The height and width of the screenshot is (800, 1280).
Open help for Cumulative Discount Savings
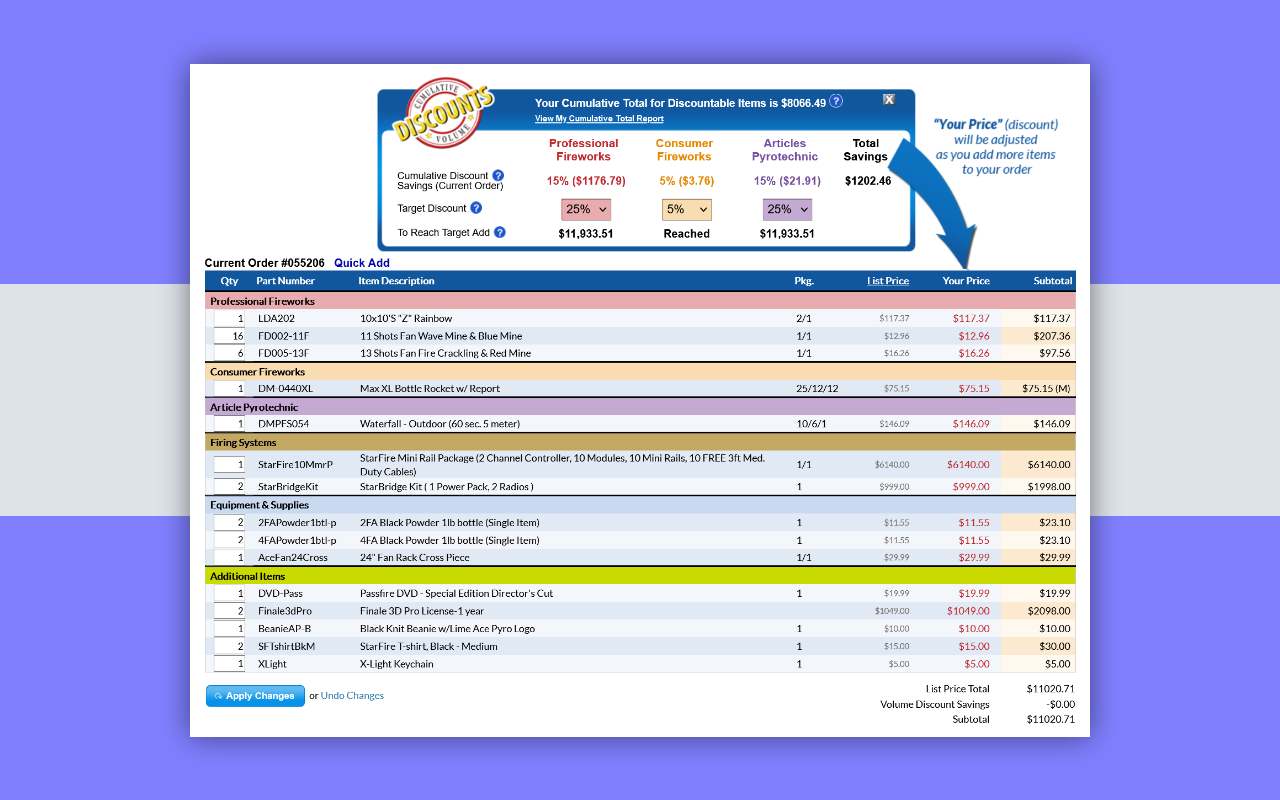pos(498,175)
